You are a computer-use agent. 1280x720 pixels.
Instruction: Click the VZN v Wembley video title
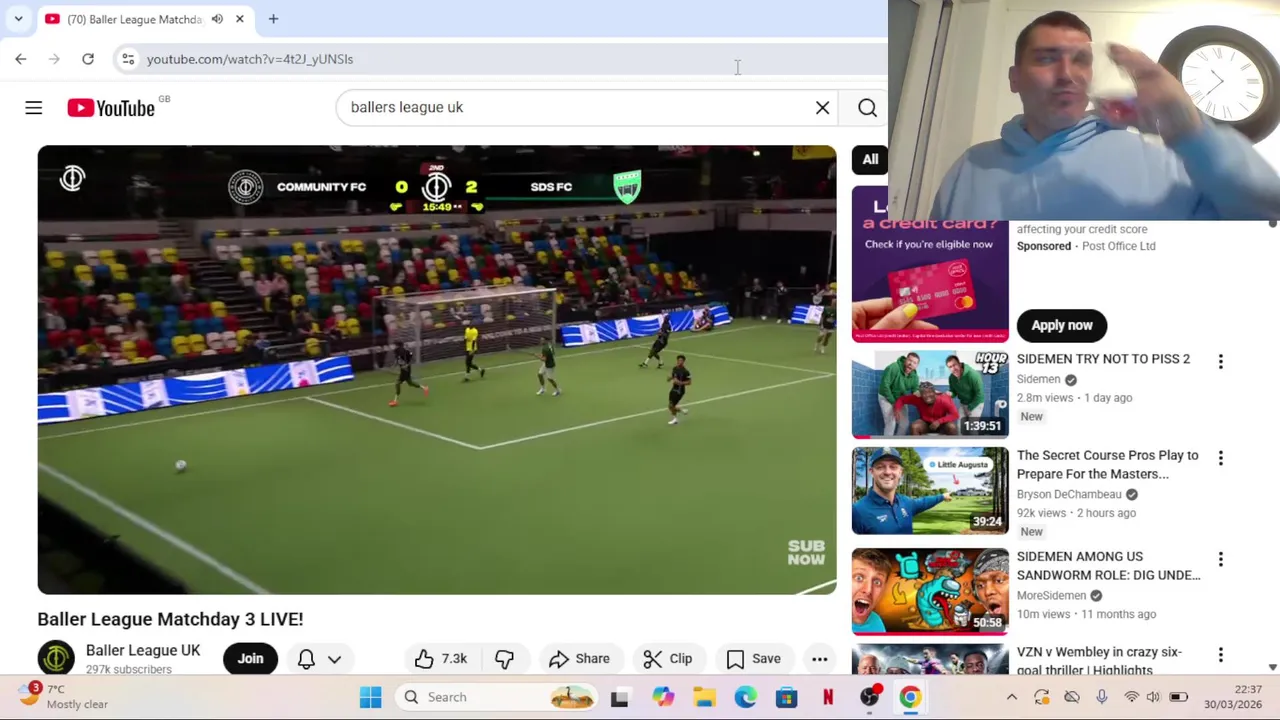pyautogui.click(x=1099, y=661)
